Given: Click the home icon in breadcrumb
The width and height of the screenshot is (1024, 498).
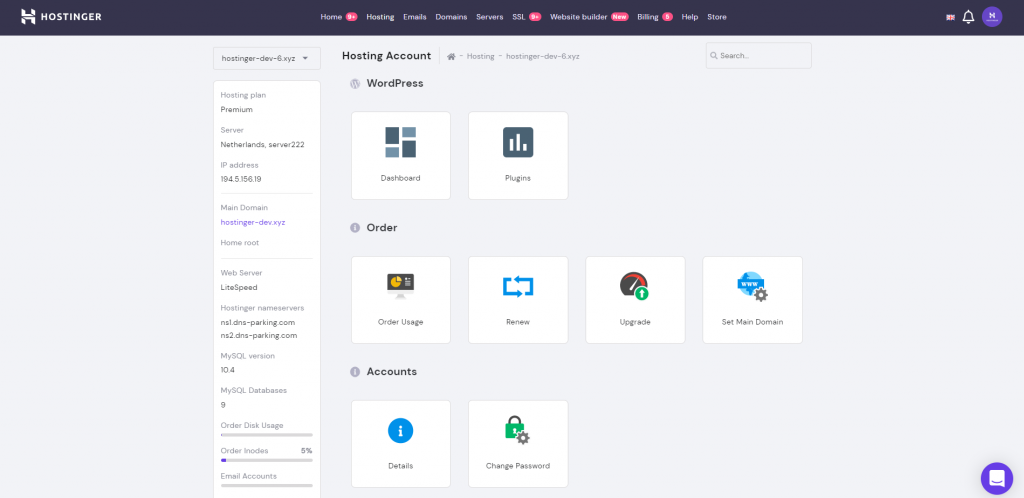Looking at the screenshot, I should [451, 57].
